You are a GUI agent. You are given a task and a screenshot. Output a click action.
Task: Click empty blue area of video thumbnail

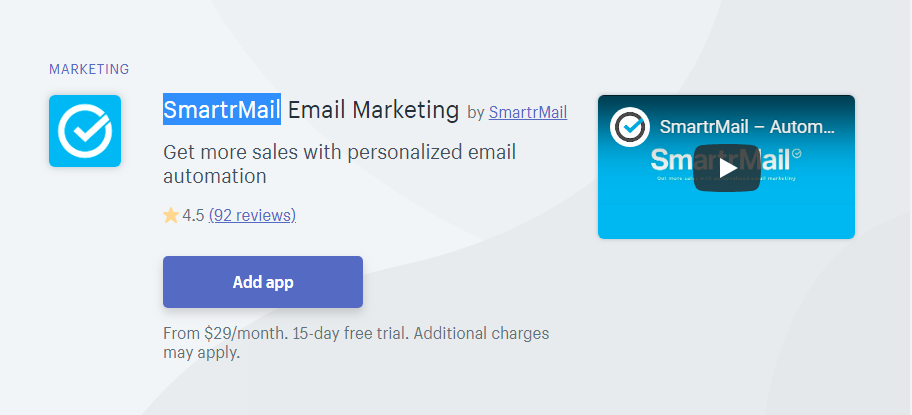[726, 214]
